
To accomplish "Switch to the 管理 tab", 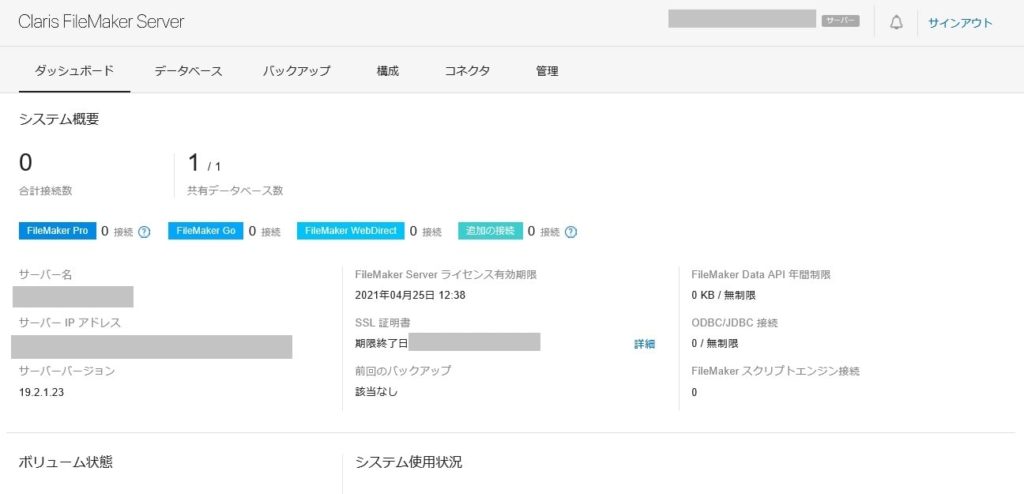I will click(x=547, y=71).
